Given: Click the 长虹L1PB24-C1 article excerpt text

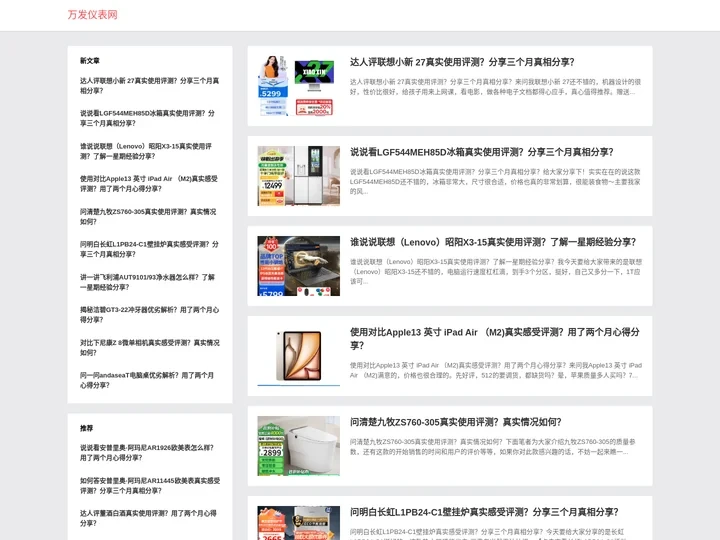Looking at the screenshot, I should [487, 534].
